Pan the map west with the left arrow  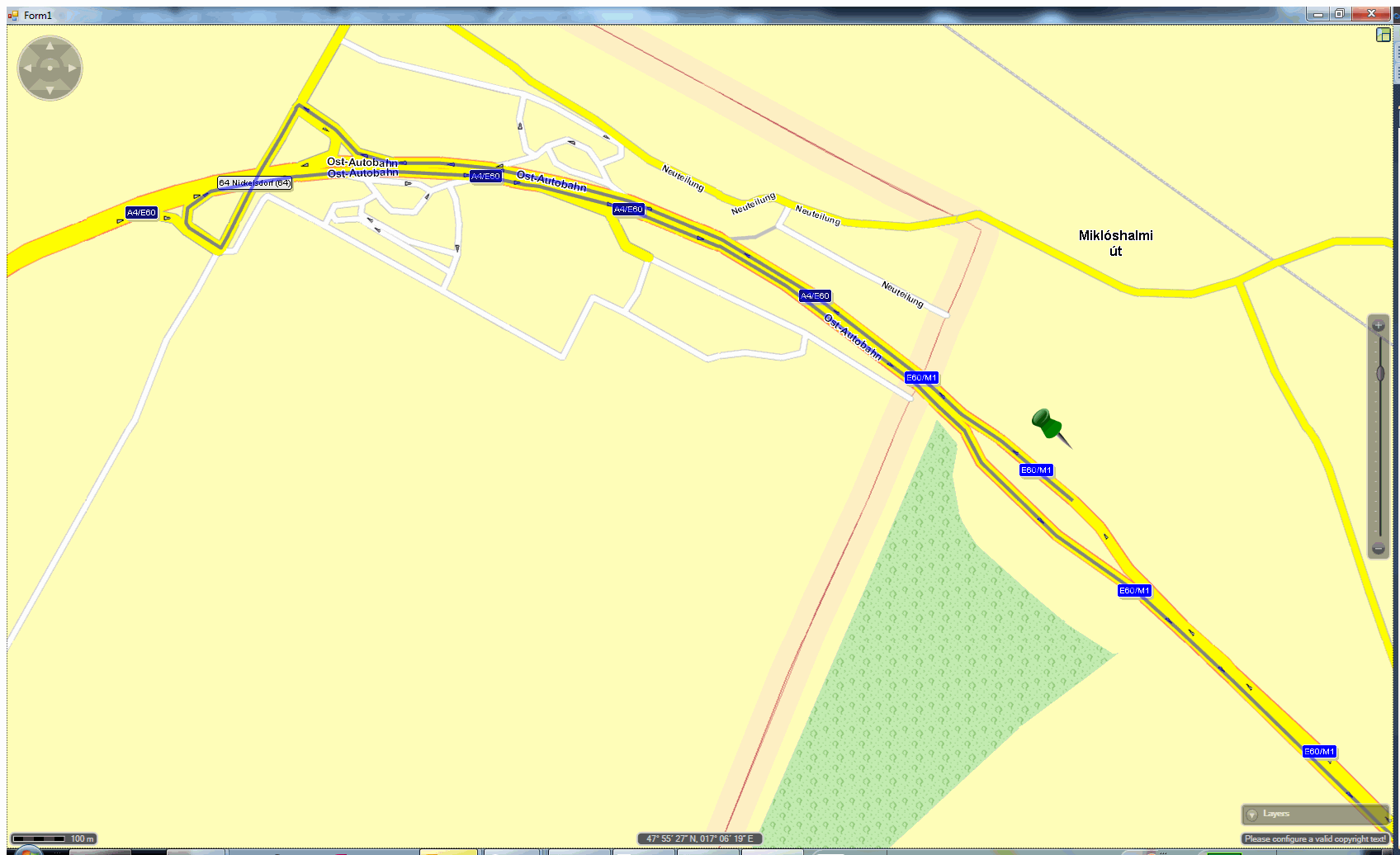pos(28,68)
